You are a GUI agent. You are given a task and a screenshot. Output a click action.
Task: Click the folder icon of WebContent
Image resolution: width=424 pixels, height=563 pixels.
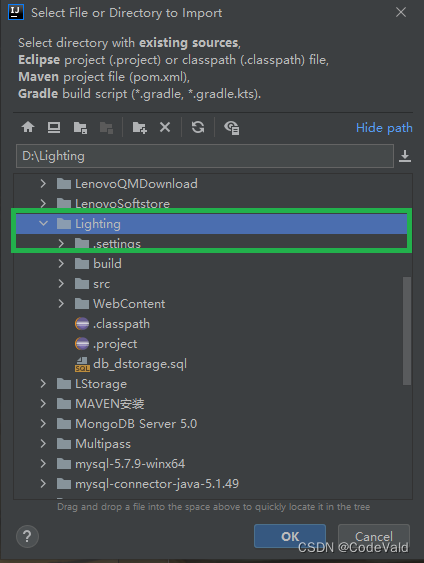[x=82, y=304]
